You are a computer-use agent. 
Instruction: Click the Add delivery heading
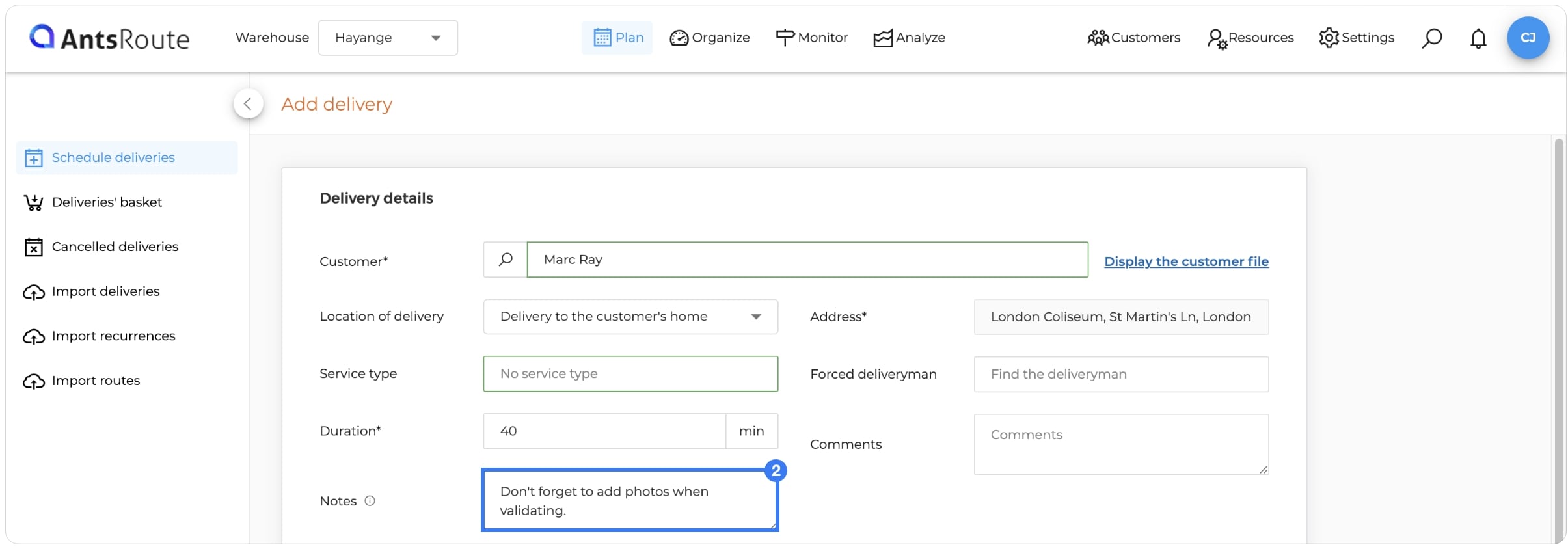pyautogui.click(x=336, y=104)
